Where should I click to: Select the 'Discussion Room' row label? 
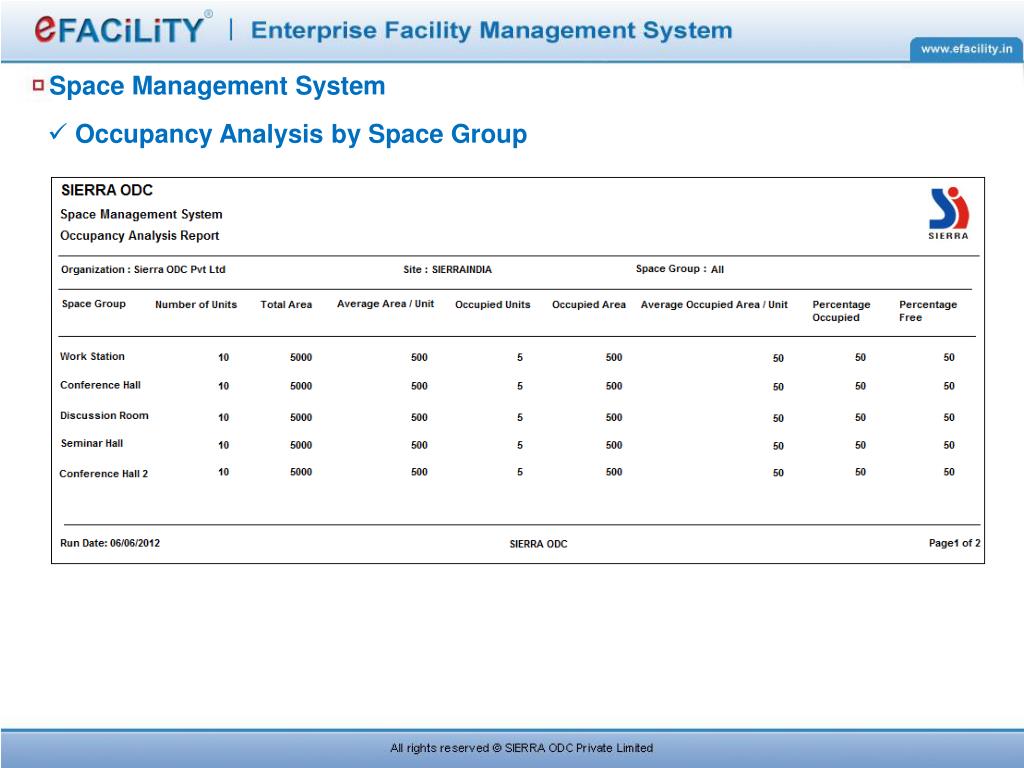pyautogui.click(x=104, y=415)
